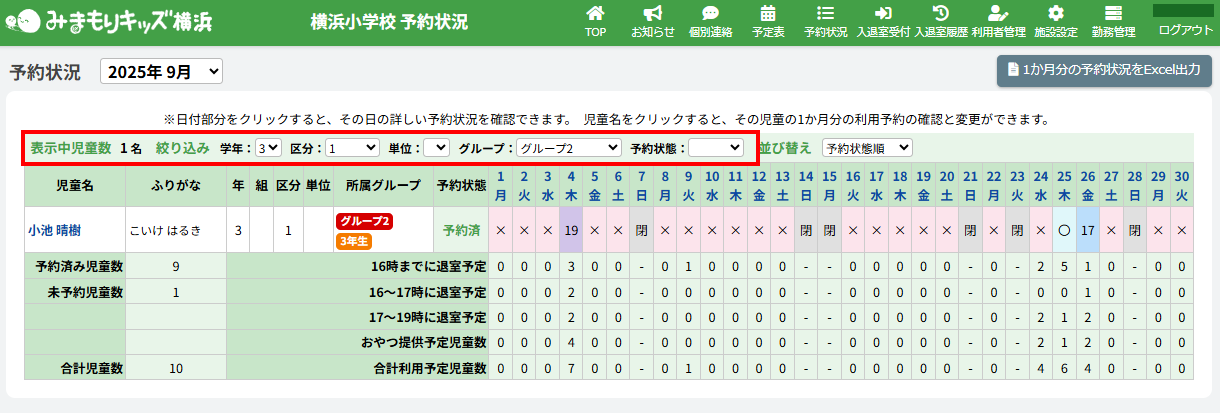This screenshot has width=1220, height=413.
Task: Open the グループ filter dropdown
Action: click(x=568, y=148)
